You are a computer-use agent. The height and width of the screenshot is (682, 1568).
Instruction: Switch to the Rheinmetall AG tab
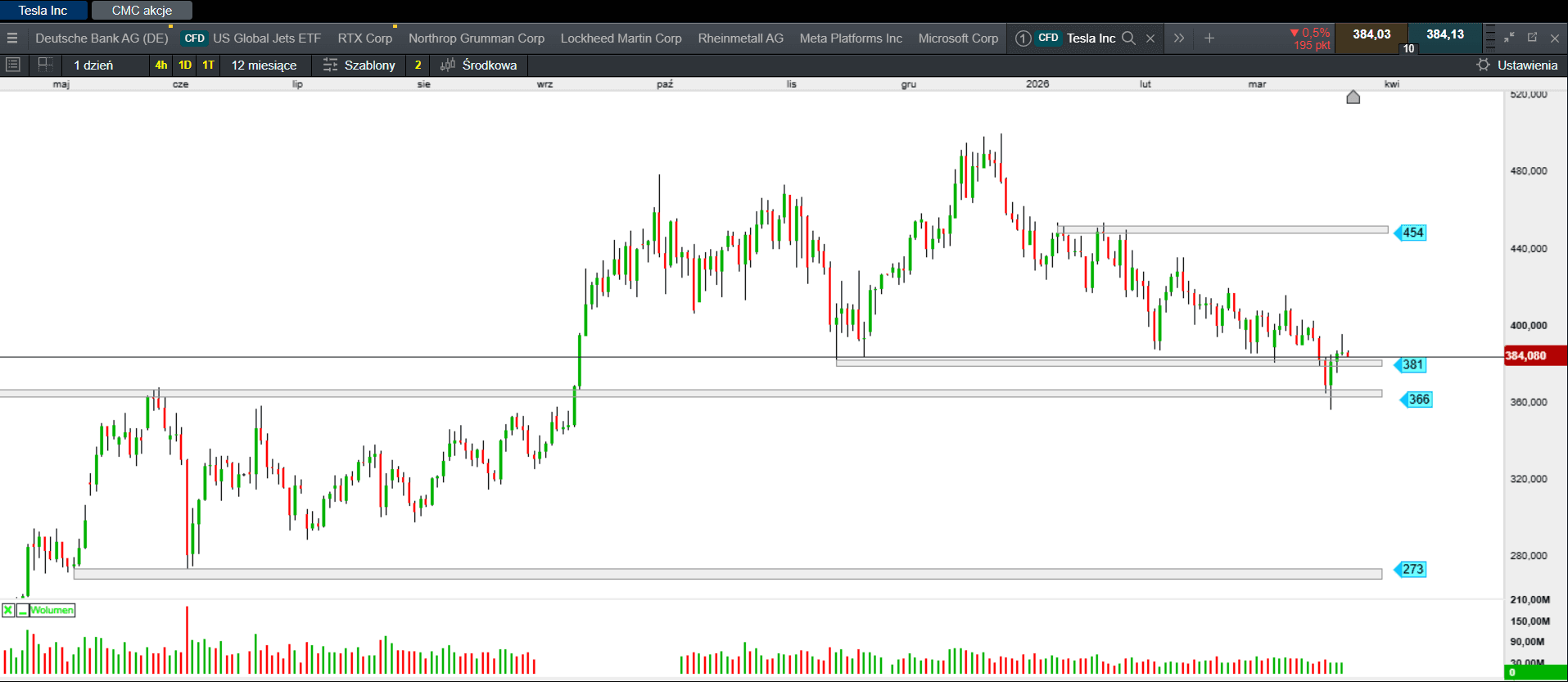[740, 38]
